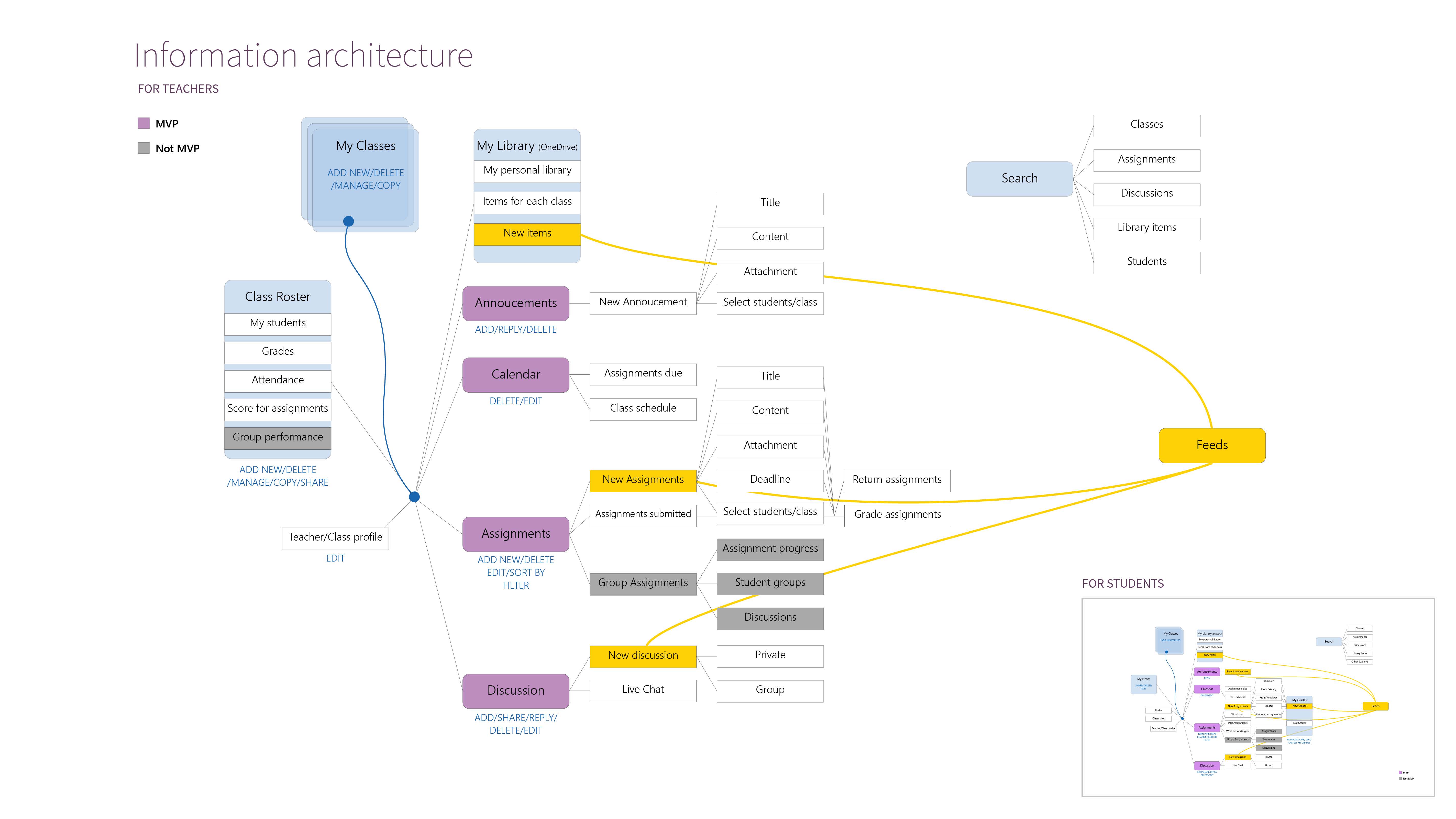Click the purple MVP legend swatch
The height and width of the screenshot is (819, 1456).
[144, 123]
